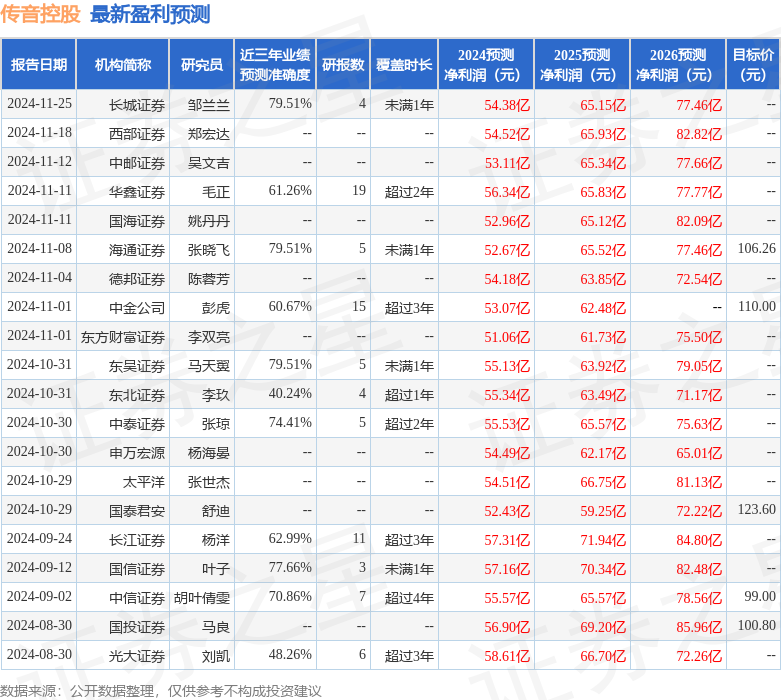Click the 71.94亿 forecast value

click(603, 540)
